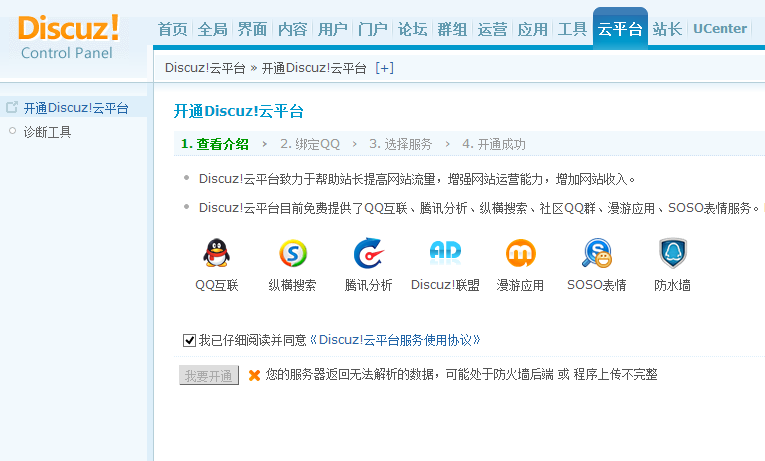Screen dimensions: 765x461
Task: Open the Discuz!云平台服务使用协议 link
Action: (395, 340)
